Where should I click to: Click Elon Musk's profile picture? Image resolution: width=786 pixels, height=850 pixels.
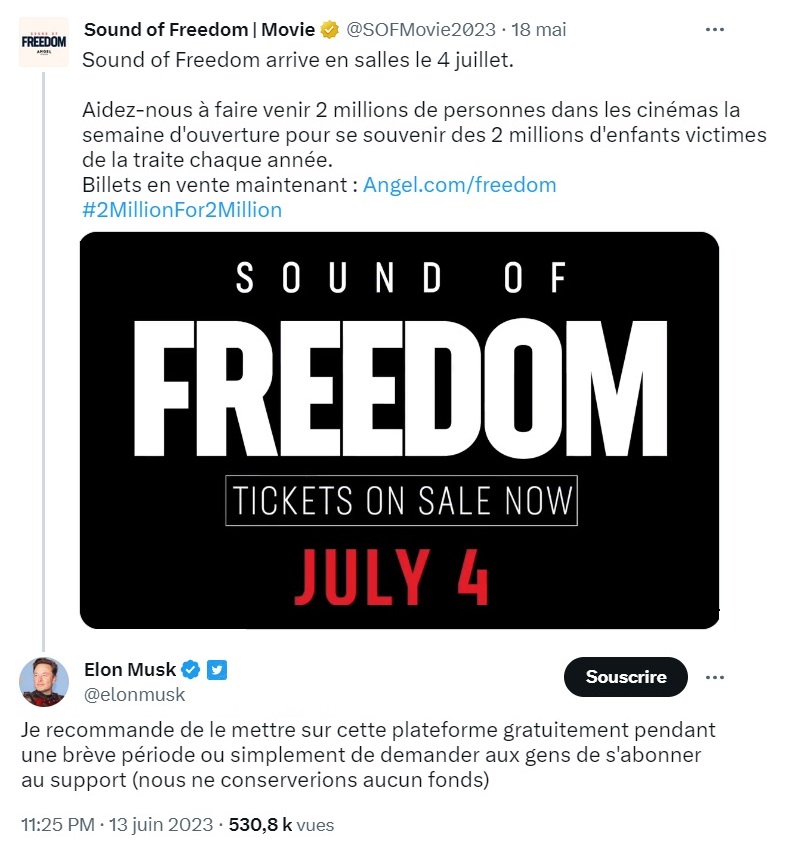click(44, 682)
